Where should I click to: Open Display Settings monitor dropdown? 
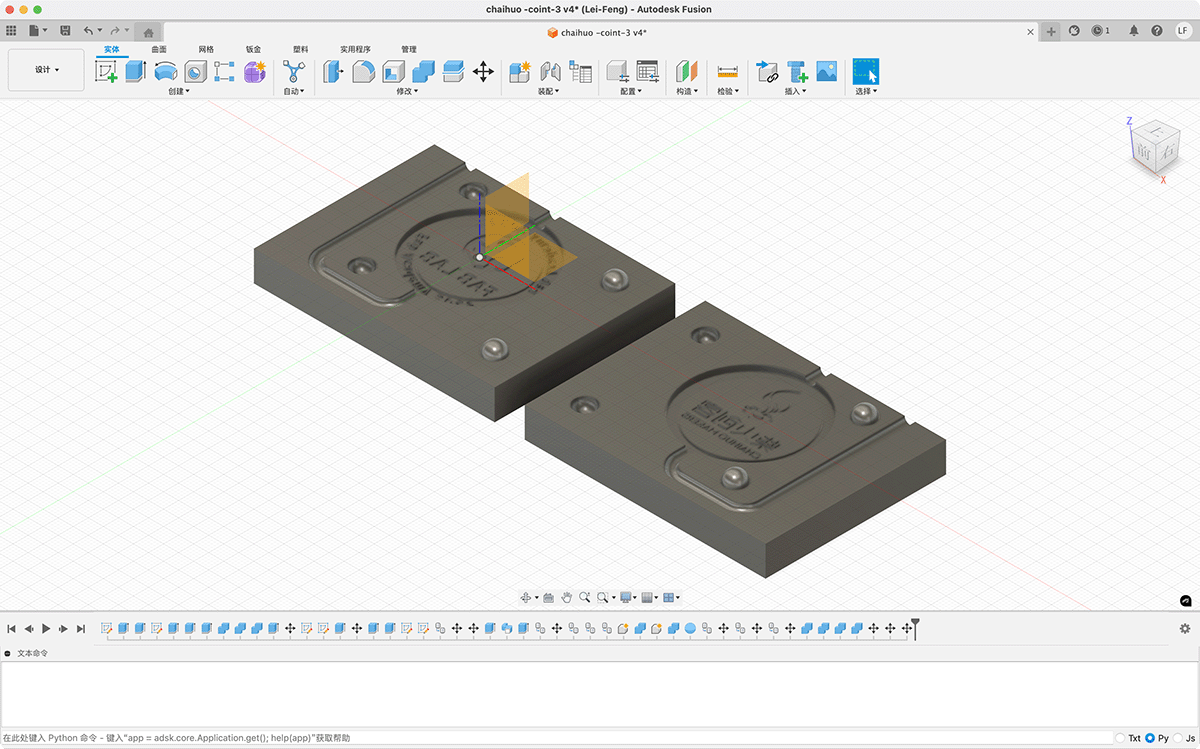pyautogui.click(x=628, y=597)
